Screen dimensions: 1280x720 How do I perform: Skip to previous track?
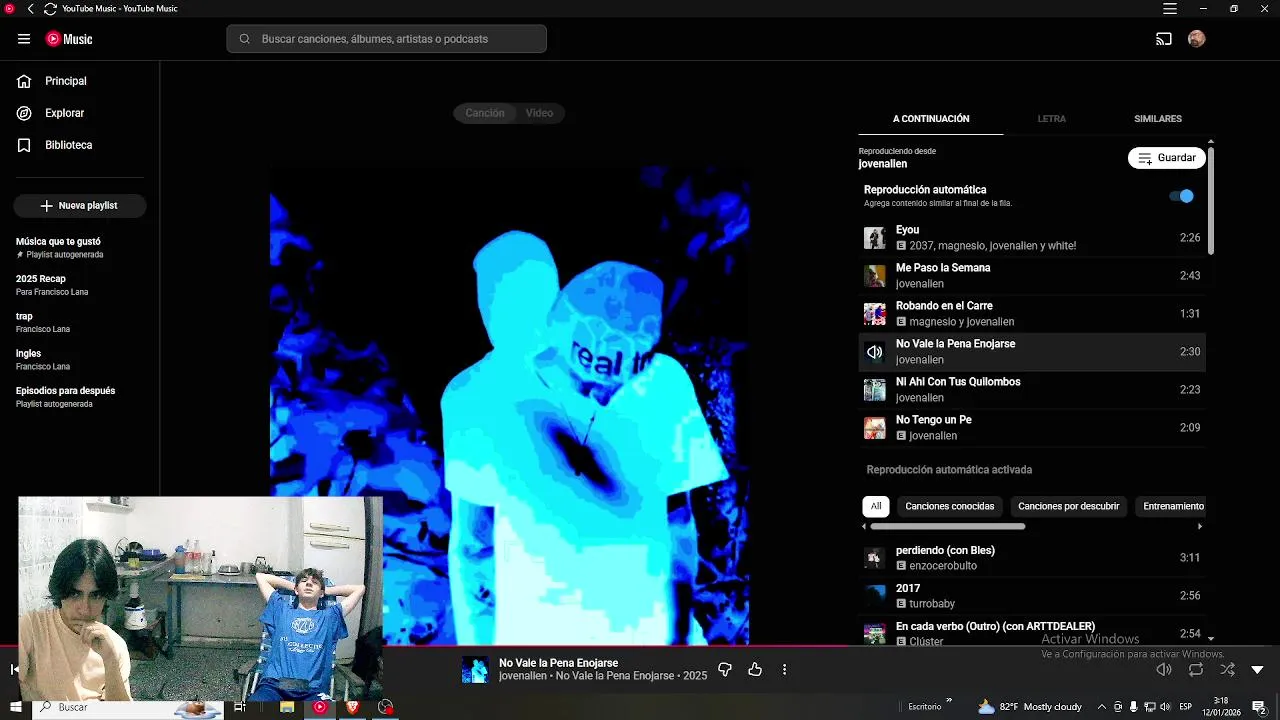[14, 669]
